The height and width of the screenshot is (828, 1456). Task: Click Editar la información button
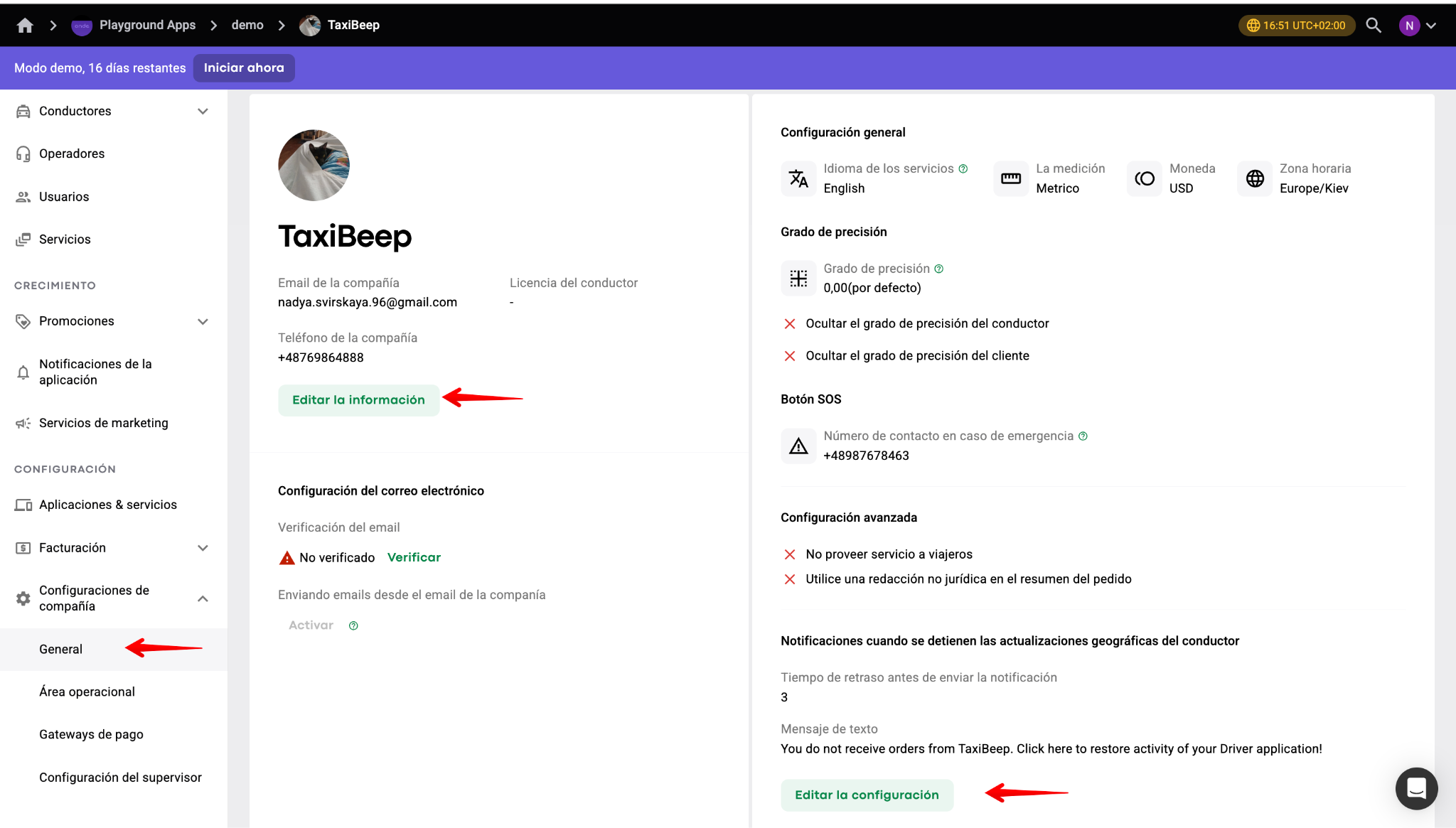pyautogui.click(x=358, y=399)
